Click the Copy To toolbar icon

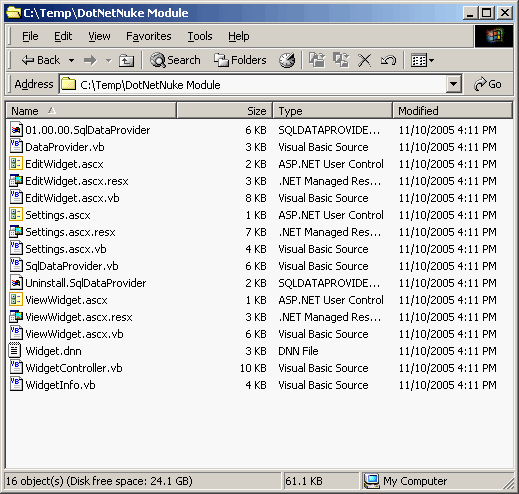(x=341, y=60)
